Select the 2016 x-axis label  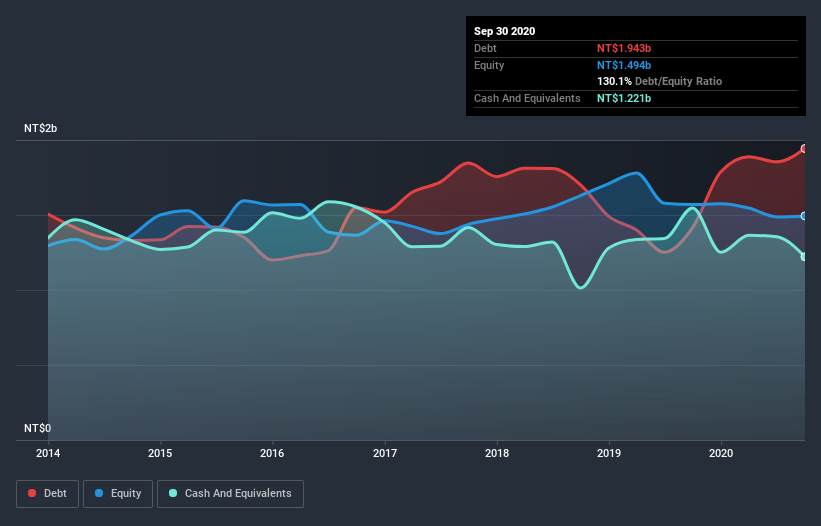[272, 453]
